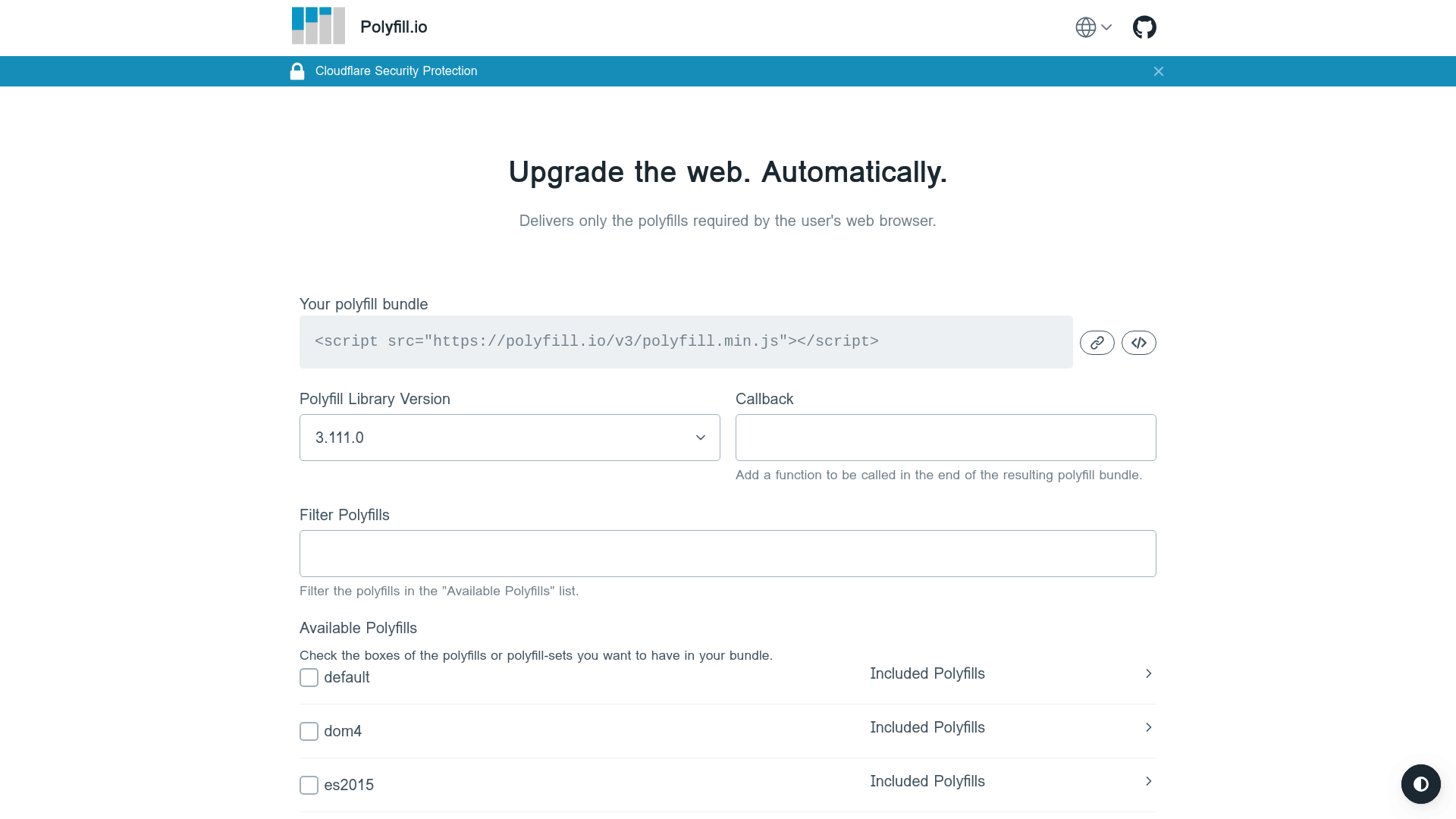The width and height of the screenshot is (1456, 819).
Task: Click the "Available Polyfills" label
Action: point(358,628)
